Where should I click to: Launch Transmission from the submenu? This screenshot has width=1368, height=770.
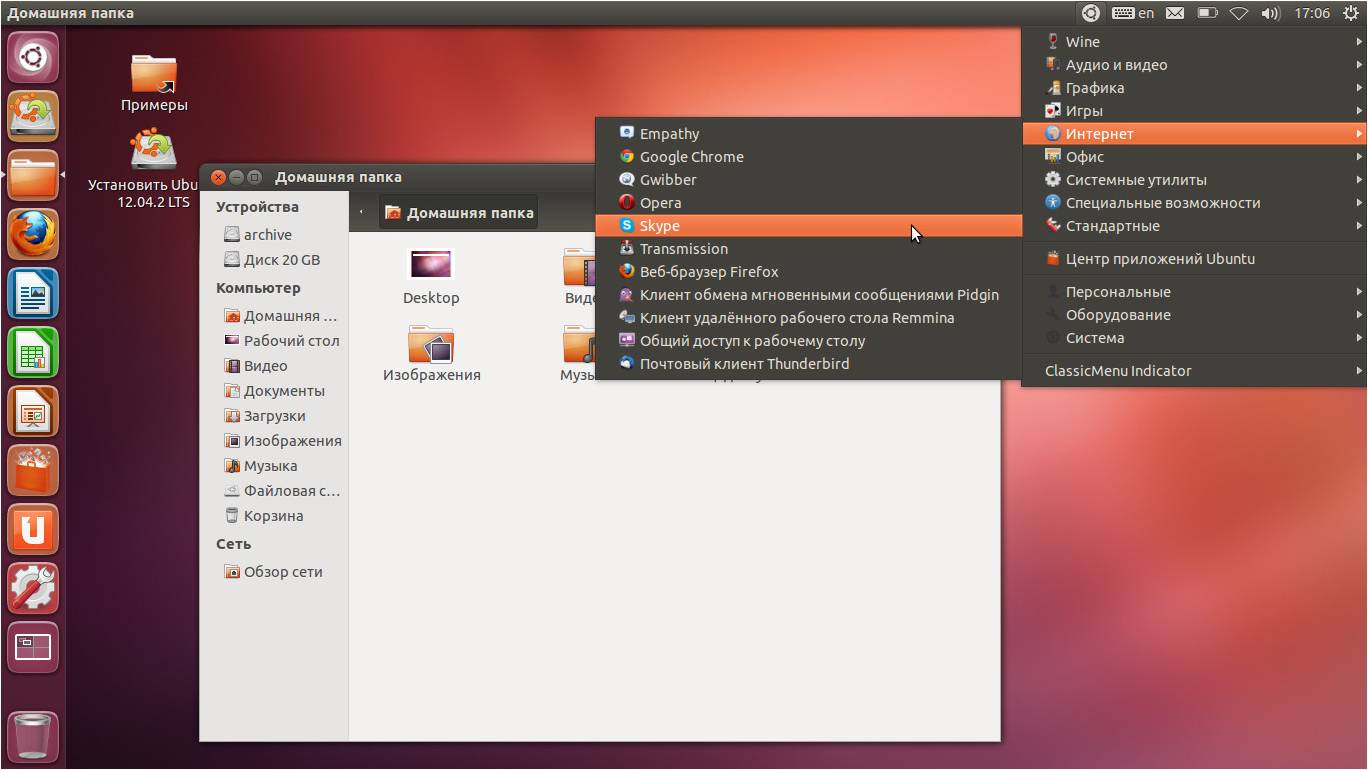[x=808, y=249]
